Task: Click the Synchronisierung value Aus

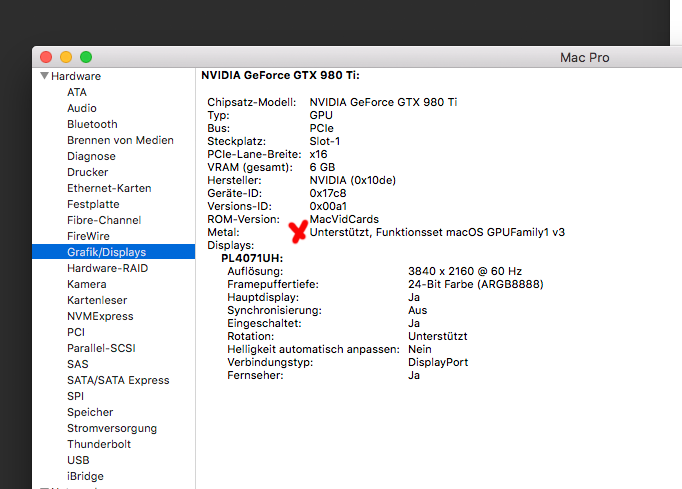Action: click(418, 311)
